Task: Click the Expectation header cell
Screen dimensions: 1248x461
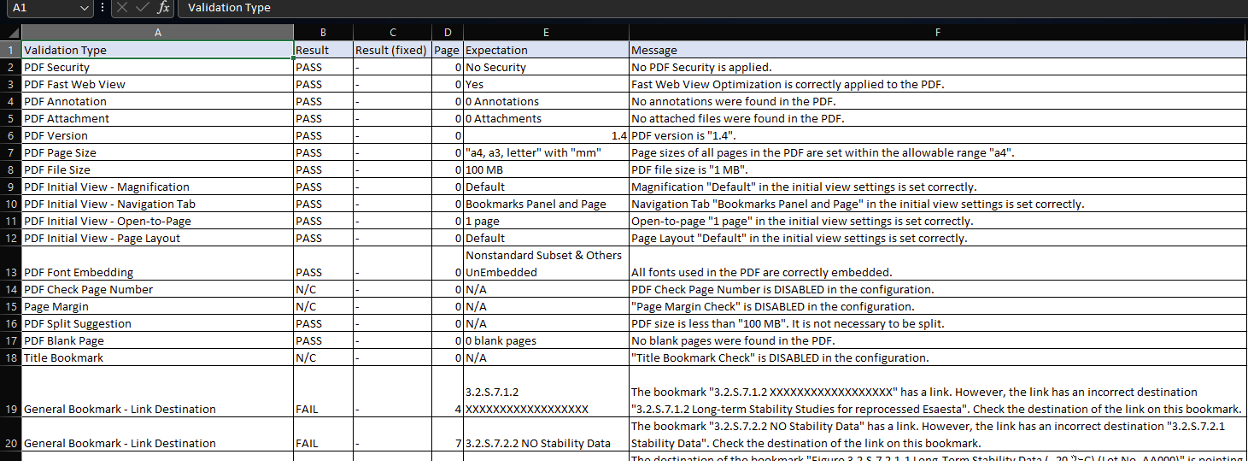Action: [546, 50]
